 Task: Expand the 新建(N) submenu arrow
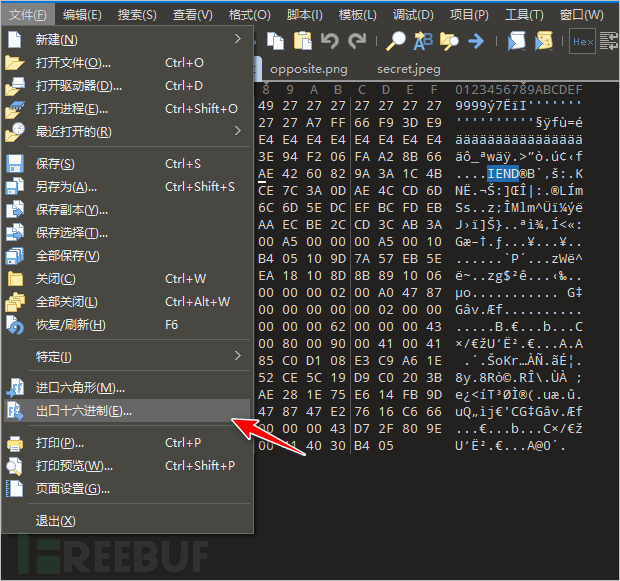238,39
